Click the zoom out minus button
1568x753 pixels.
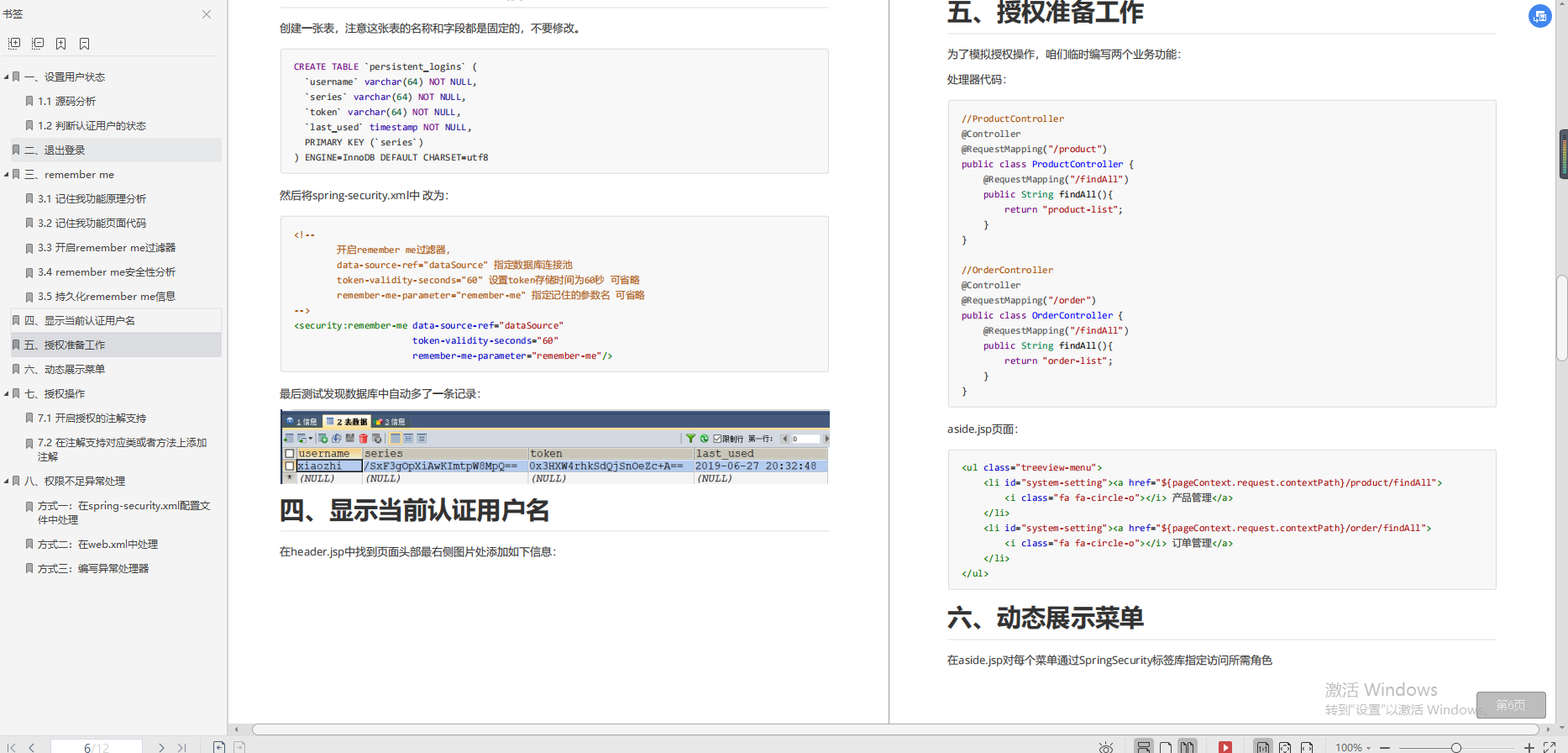[1385, 747]
